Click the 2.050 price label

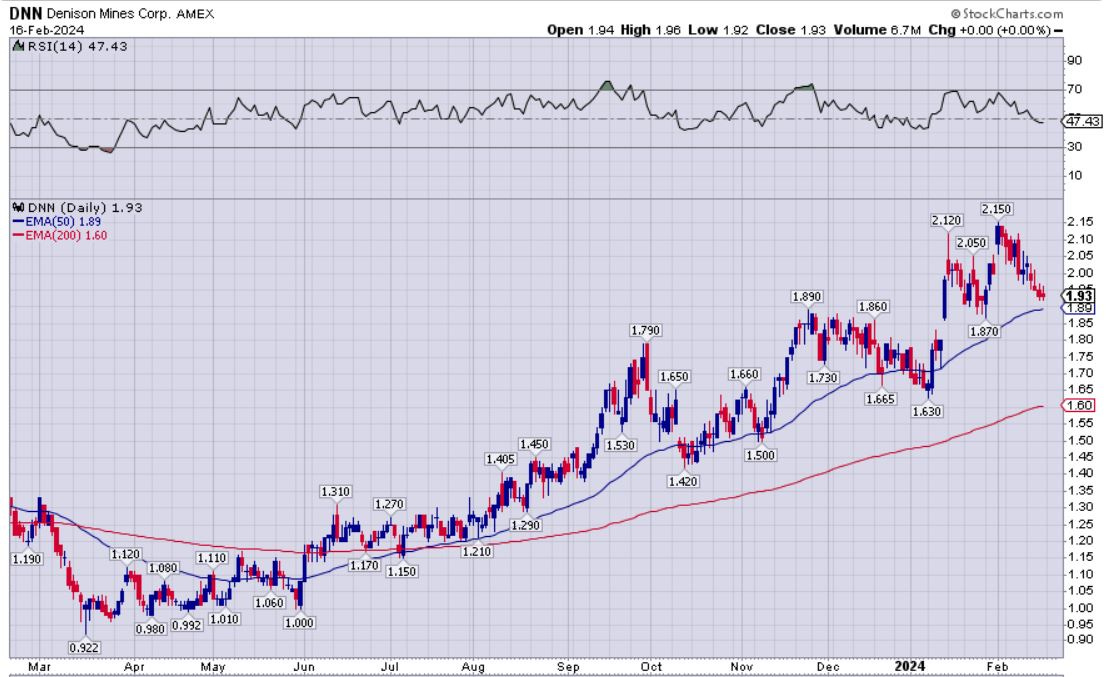pos(971,242)
